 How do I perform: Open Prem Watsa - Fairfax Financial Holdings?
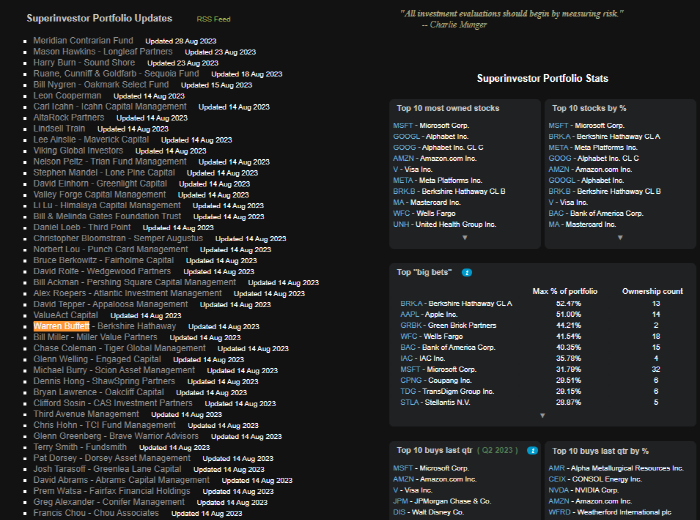point(112,491)
